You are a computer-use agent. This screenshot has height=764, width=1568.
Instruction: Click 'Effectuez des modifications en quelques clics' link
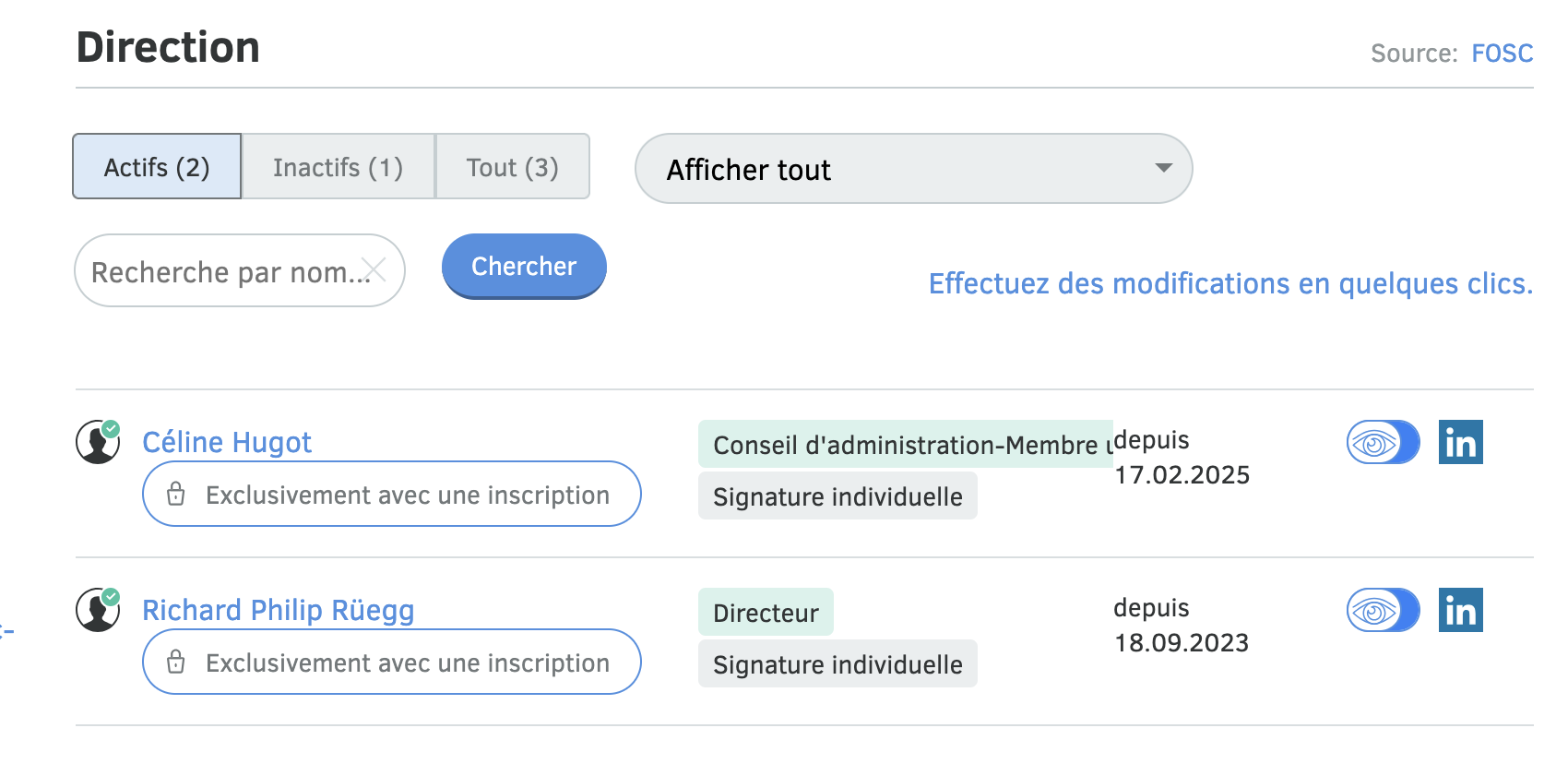[1230, 283]
